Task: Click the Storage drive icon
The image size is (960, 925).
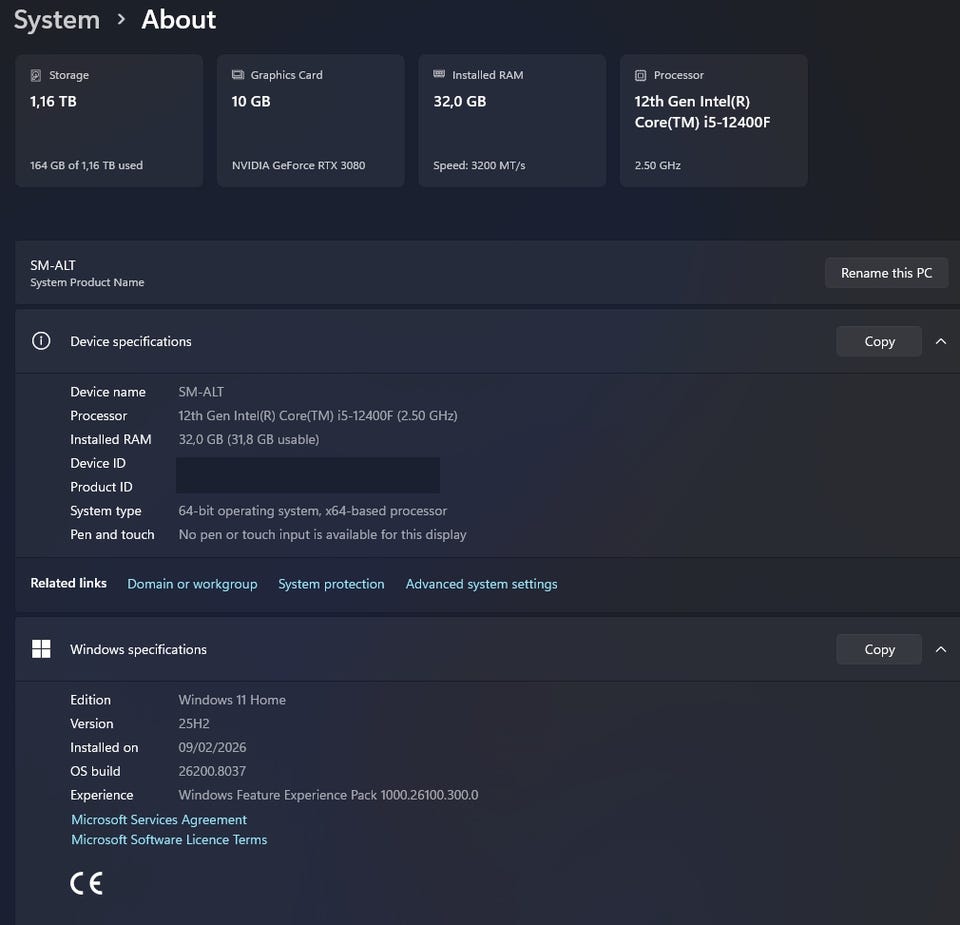Action: tap(36, 75)
